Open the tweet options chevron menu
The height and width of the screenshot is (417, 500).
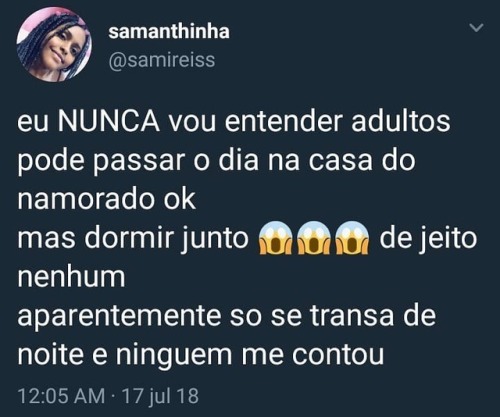[476, 28]
